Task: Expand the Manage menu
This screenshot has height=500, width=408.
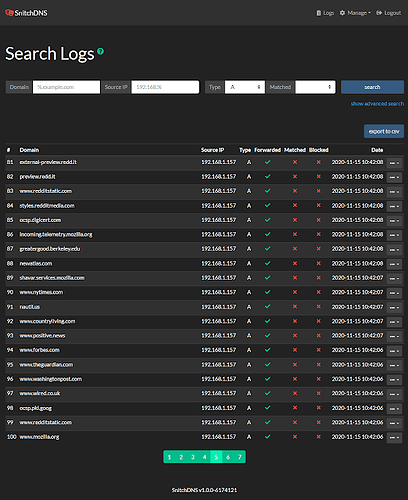Action: pyautogui.click(x=355, y=13)
